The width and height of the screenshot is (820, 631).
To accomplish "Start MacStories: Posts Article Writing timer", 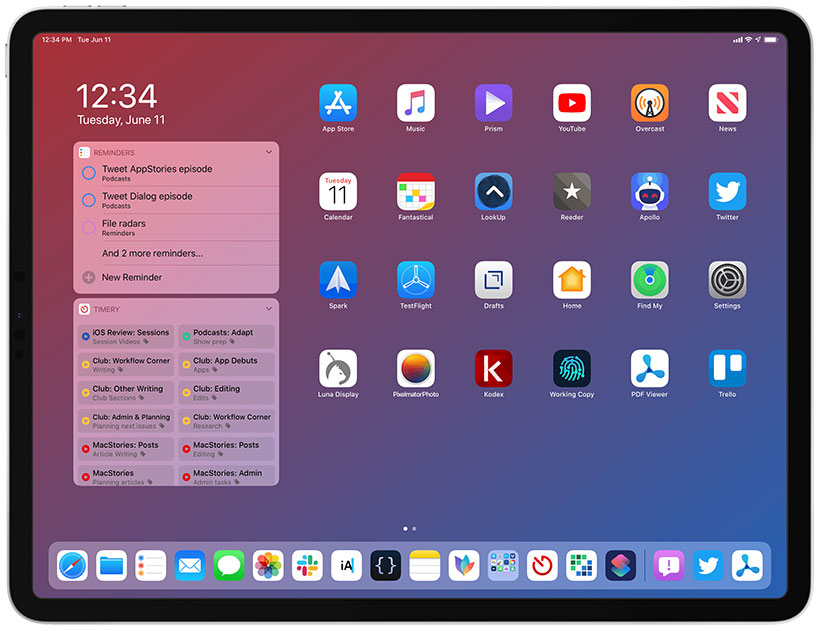I will click(x=126, y=449).
